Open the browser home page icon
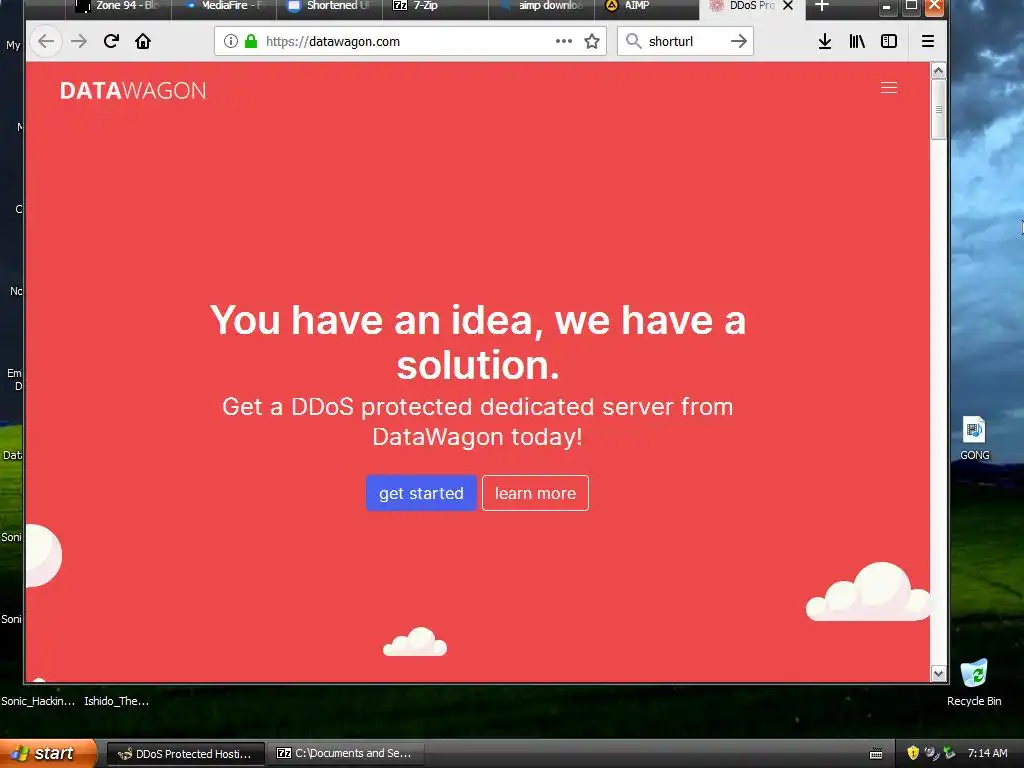1024x768 pixels. click(x=142, y=42)
